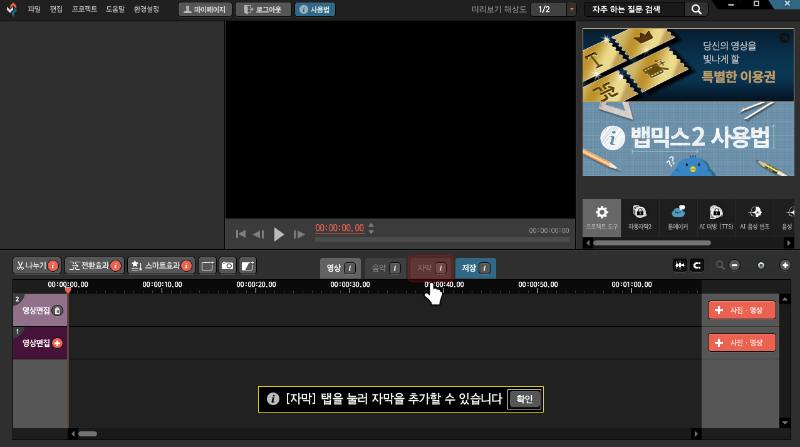
Task: Click the timecode down stepper arrow
Action: tap(371, 232)
